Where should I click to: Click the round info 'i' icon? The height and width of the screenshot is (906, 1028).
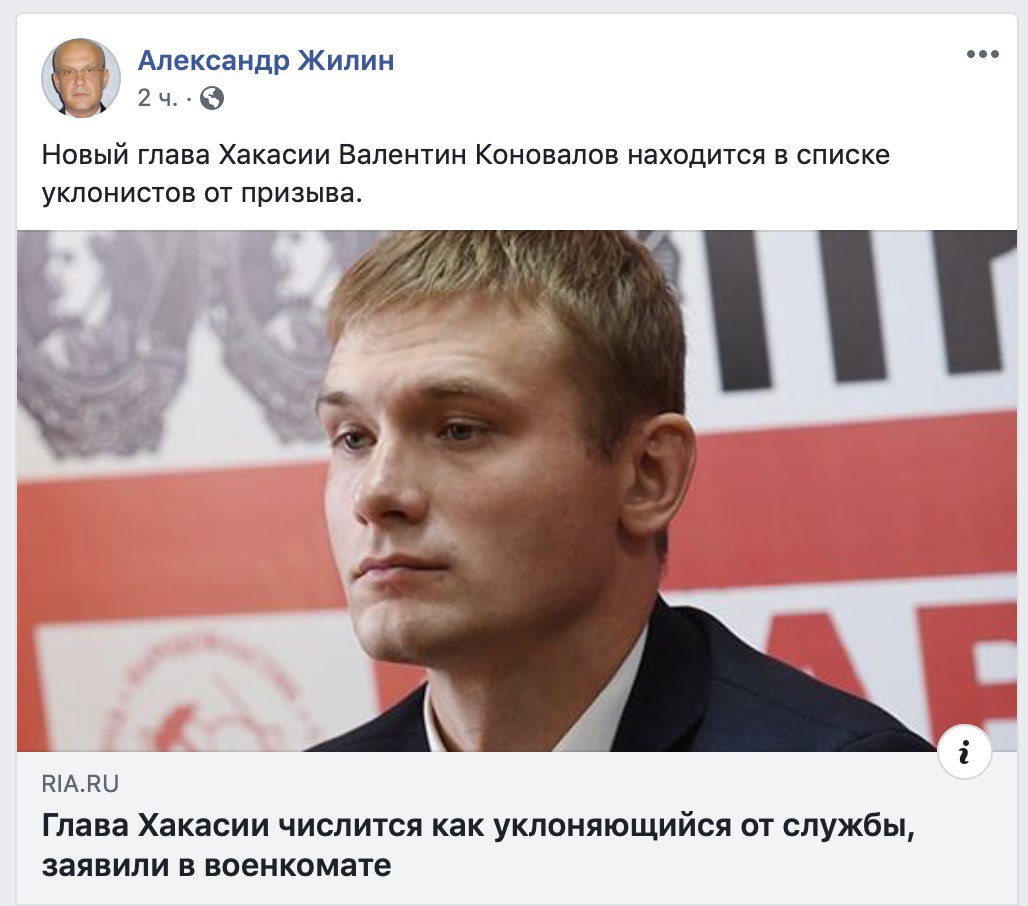tap(964, 752)
